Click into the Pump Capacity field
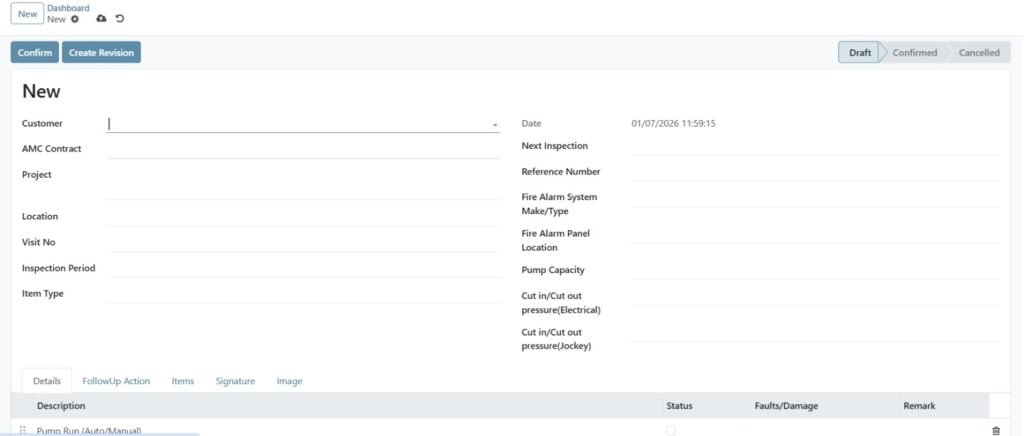 [814, 270]
